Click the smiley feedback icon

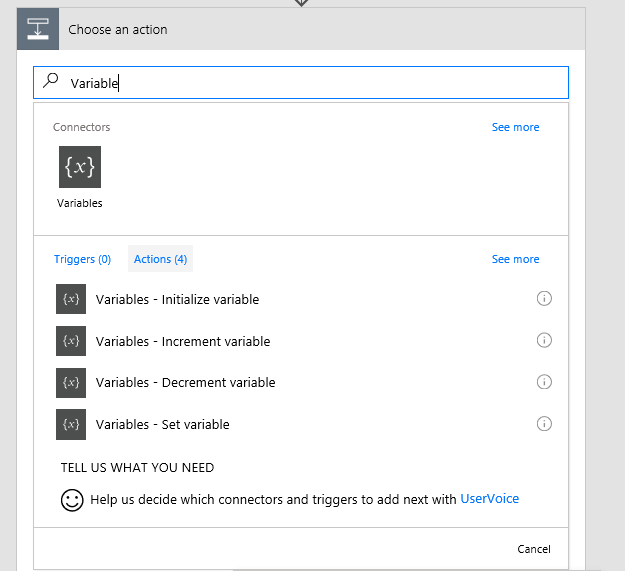pyautogui.click(x=72, y=500)
